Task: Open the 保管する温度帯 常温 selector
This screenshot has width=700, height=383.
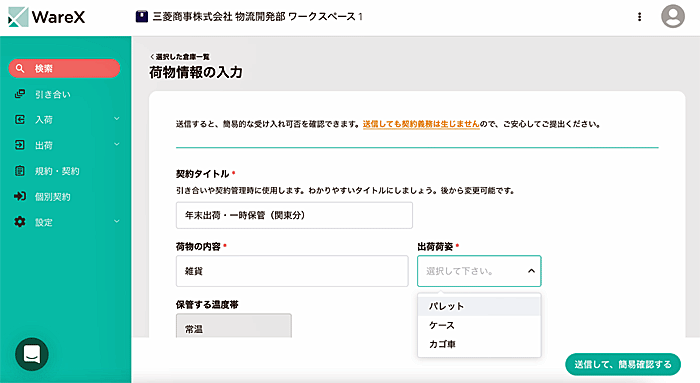Action: (234, 326)
